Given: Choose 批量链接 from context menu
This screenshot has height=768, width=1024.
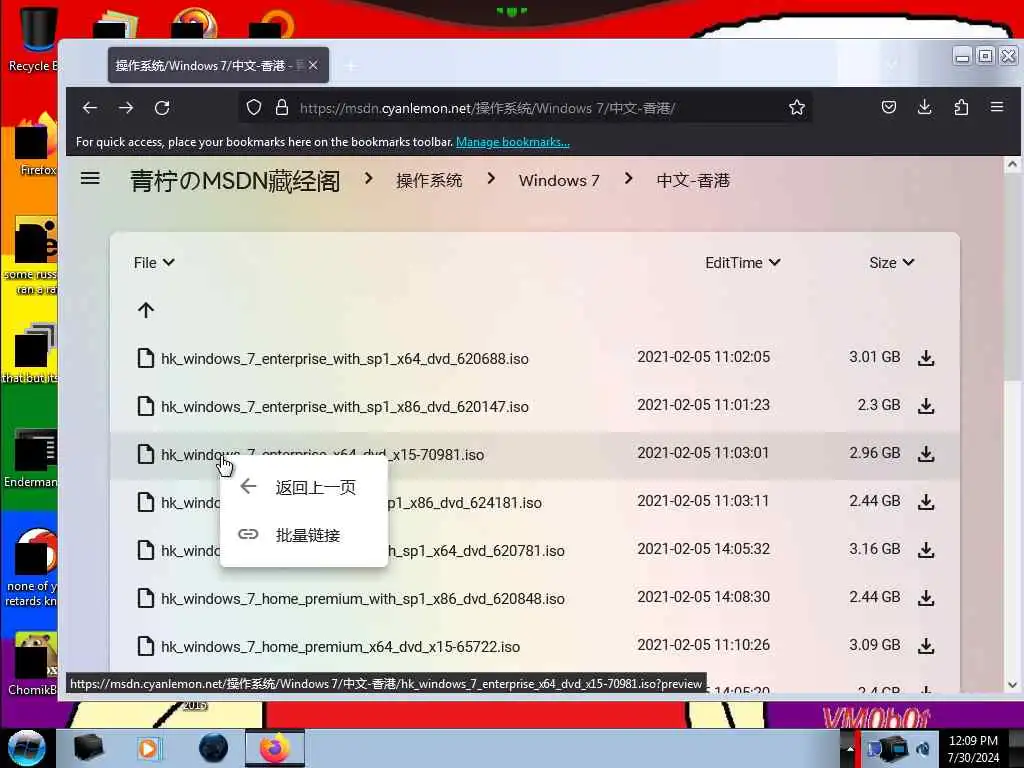Looking at the screenshot, I should point(304,535).
